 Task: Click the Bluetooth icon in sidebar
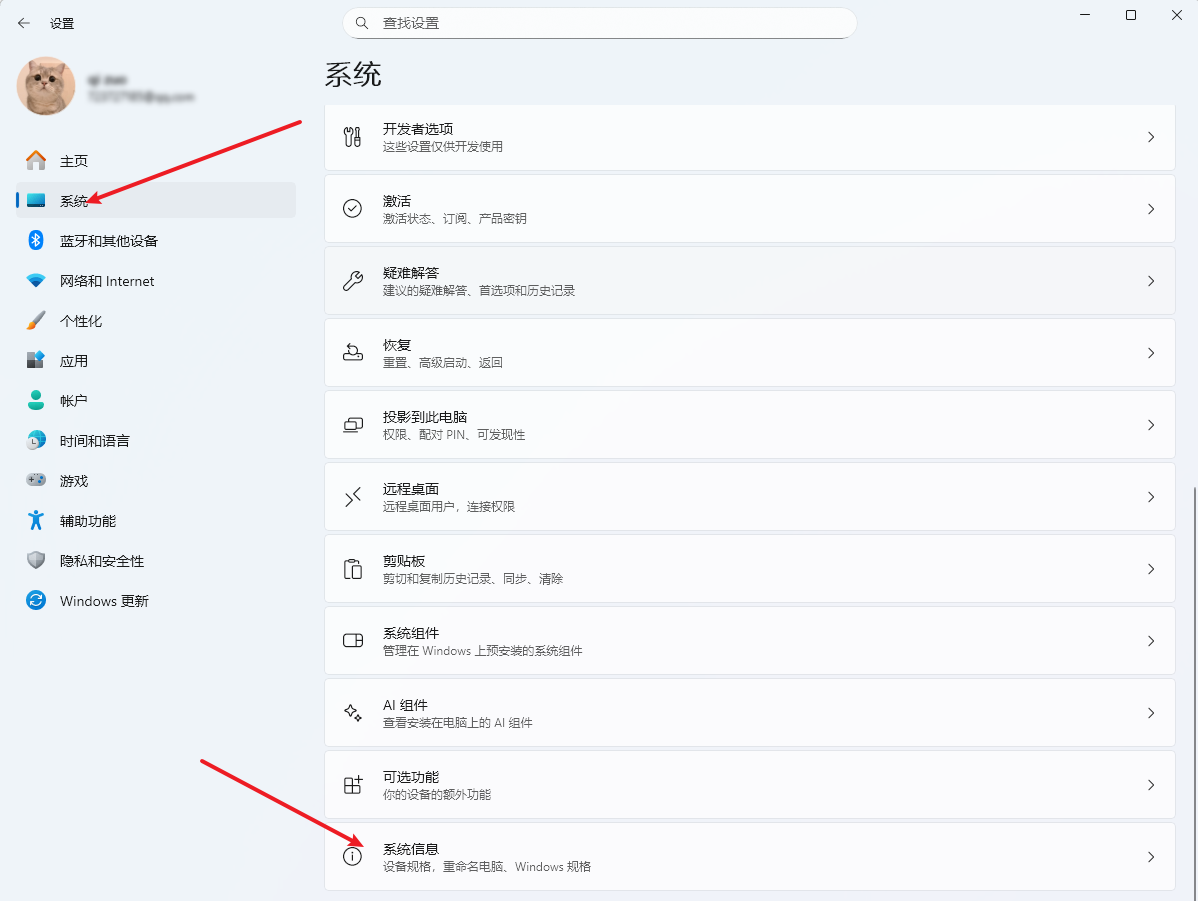click(x=36, y=240)
